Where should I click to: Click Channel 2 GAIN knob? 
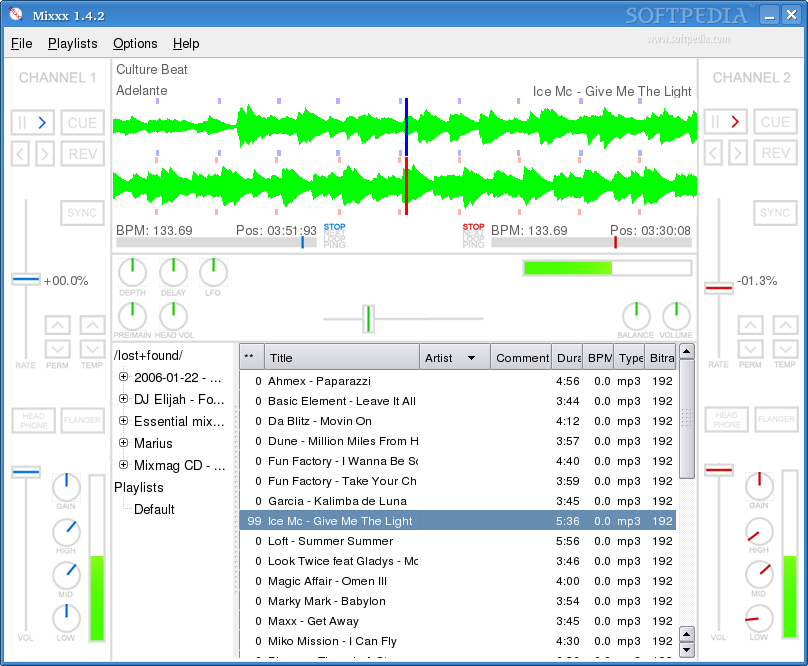pos(759,486)
